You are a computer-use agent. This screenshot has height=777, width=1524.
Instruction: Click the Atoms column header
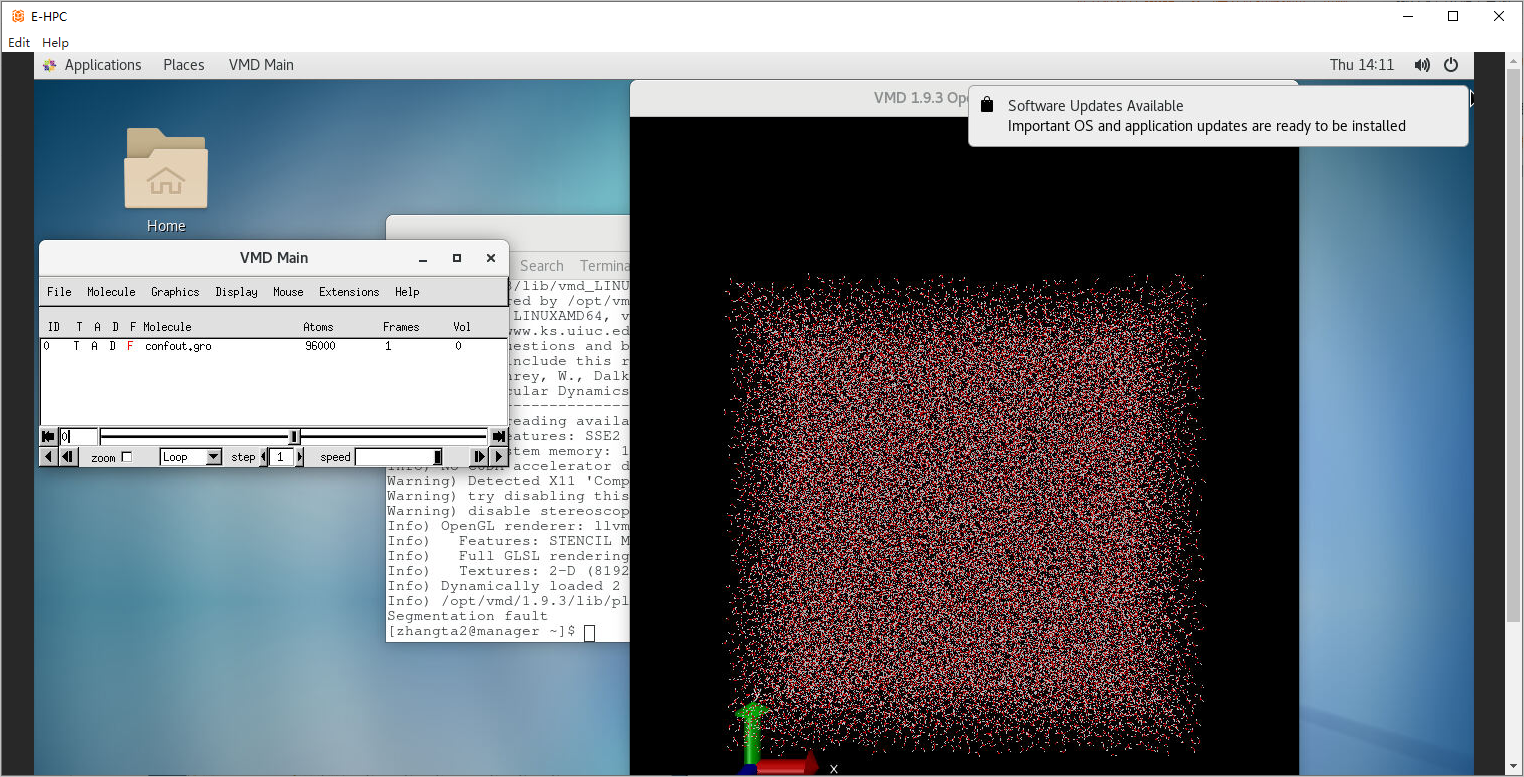point(318,327)
